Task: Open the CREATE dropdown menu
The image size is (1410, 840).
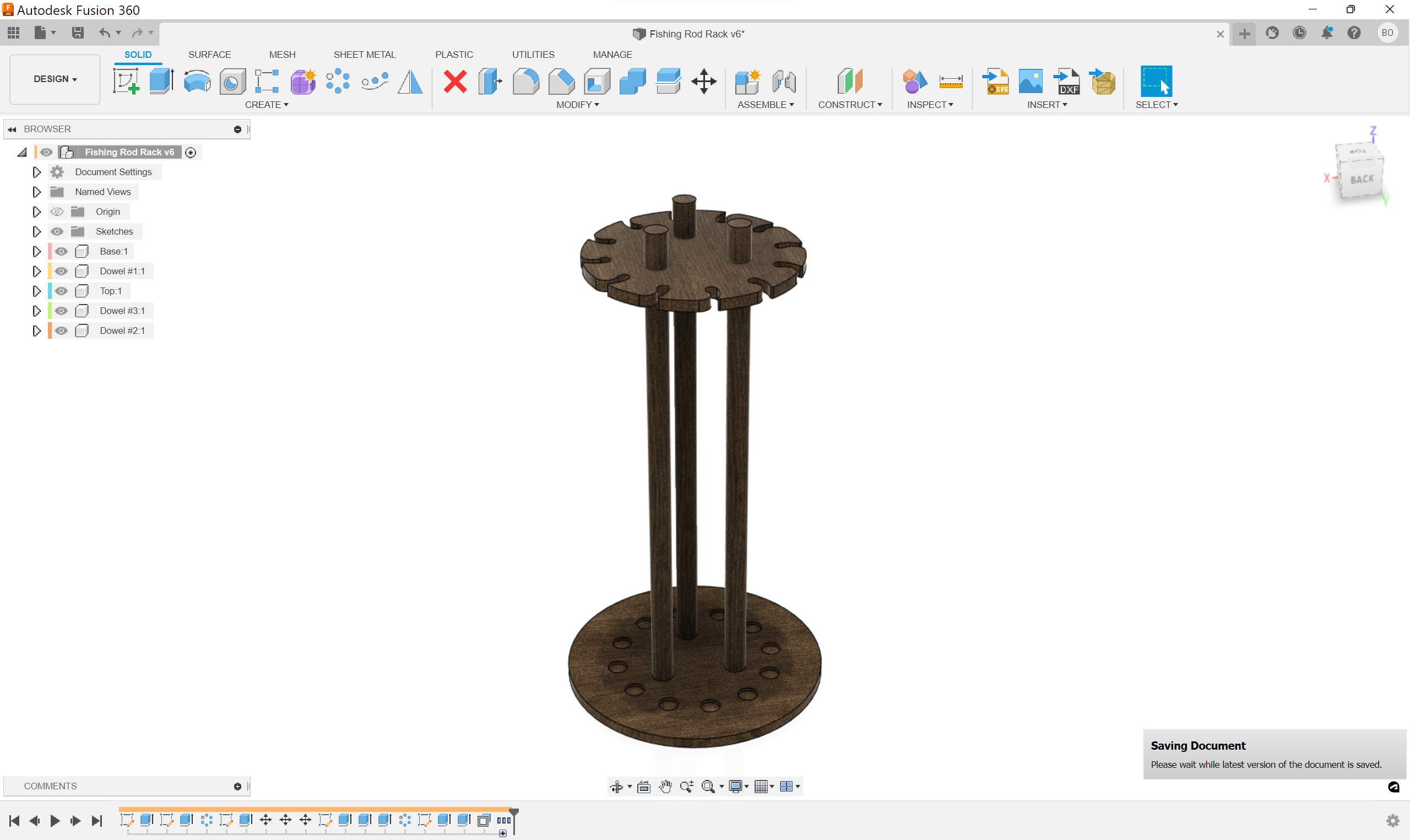Action: tap(267, 104)
